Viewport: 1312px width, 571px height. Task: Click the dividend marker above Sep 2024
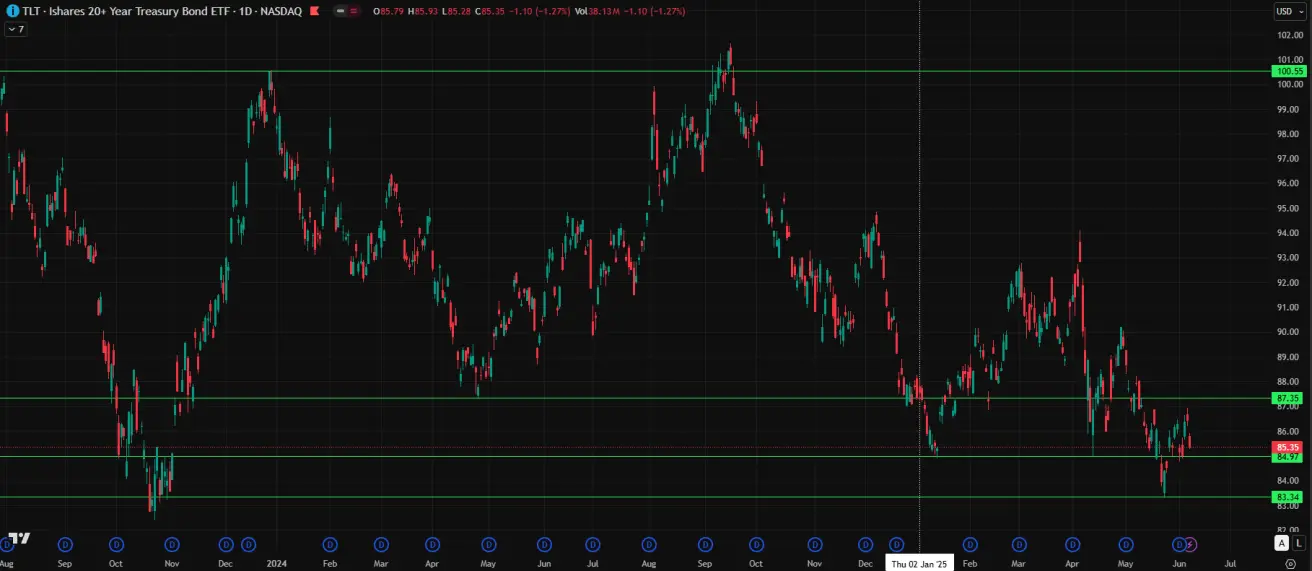coord(706,544)
